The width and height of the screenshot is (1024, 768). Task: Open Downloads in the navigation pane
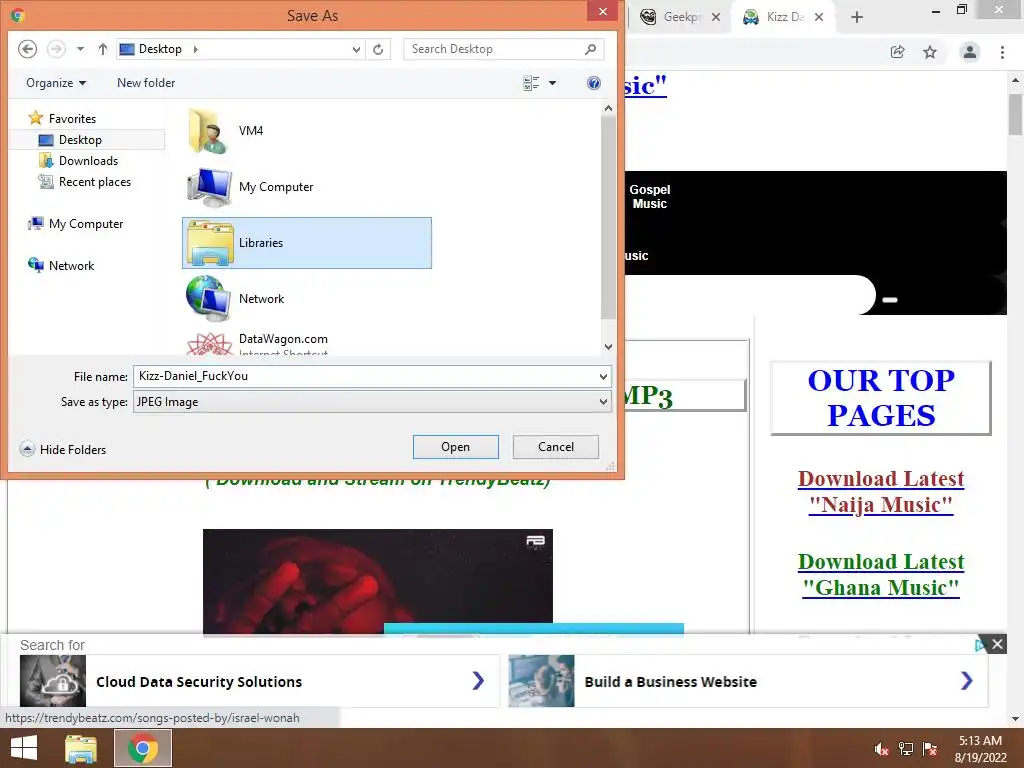pos(78,161)
